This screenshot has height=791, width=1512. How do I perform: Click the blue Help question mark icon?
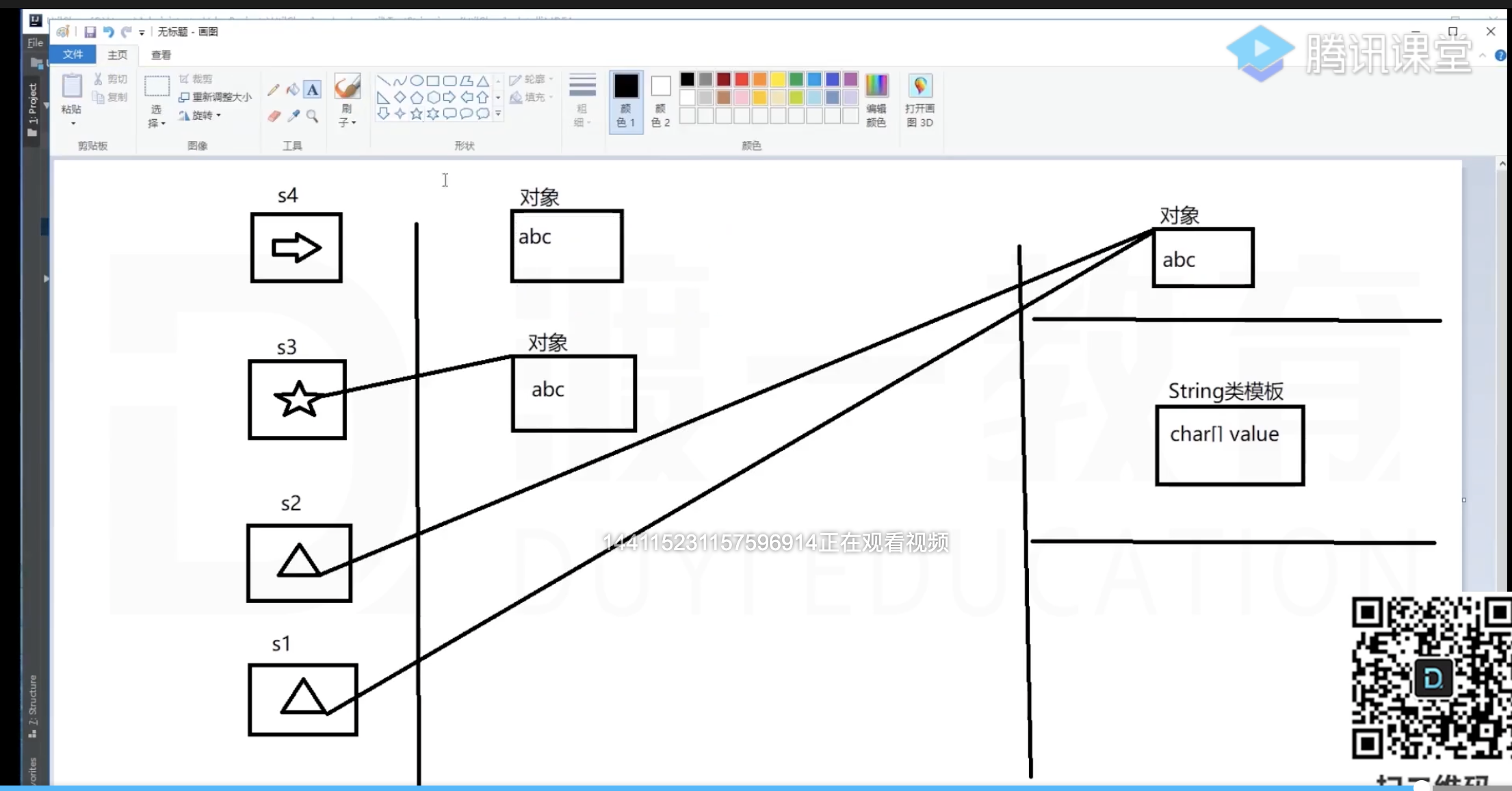click(x=1500, y=55)
